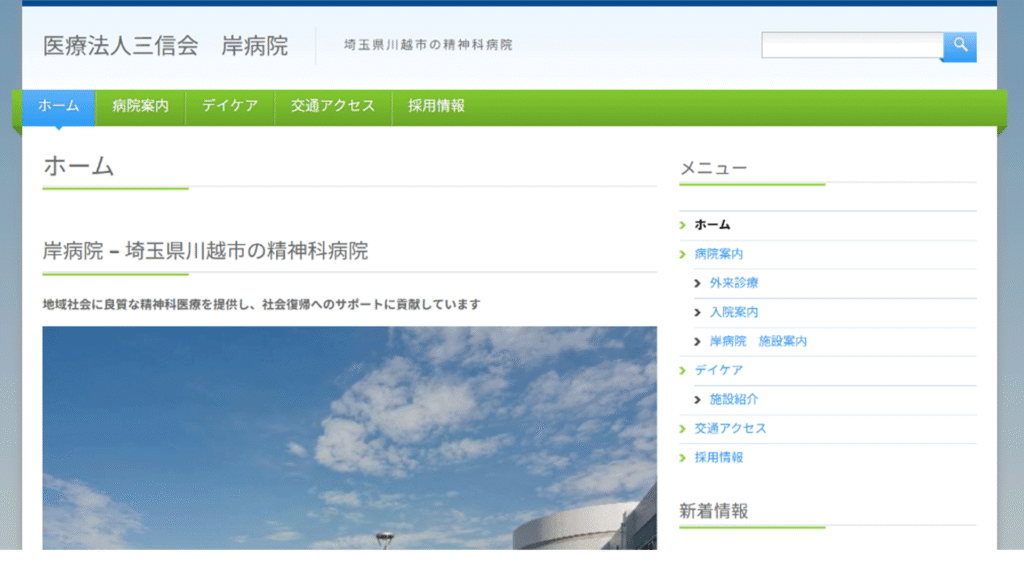Image resolution: width=1024 pixels, height=576 pixels.
Task: Click the sky photo of the hospital
Action: tap(349, 438)
